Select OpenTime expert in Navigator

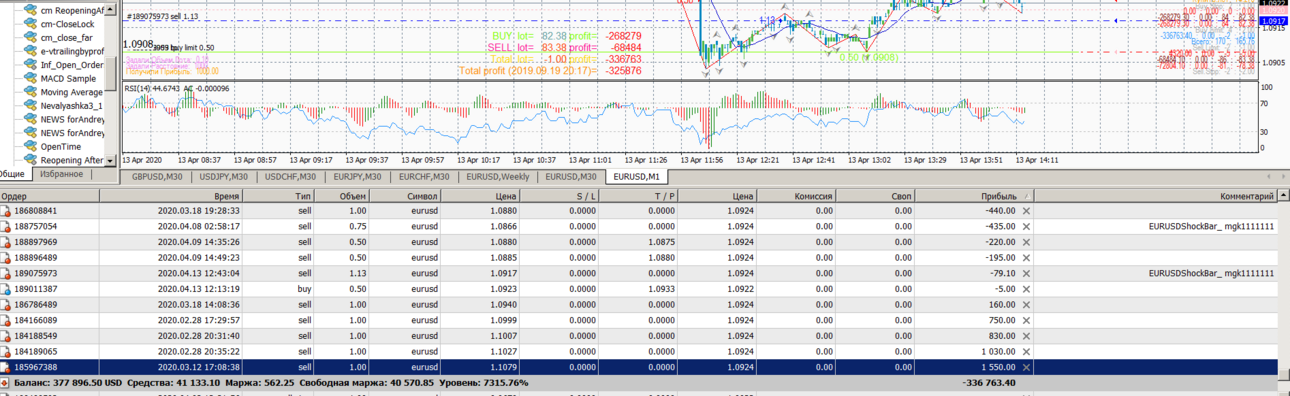point(60,147)
